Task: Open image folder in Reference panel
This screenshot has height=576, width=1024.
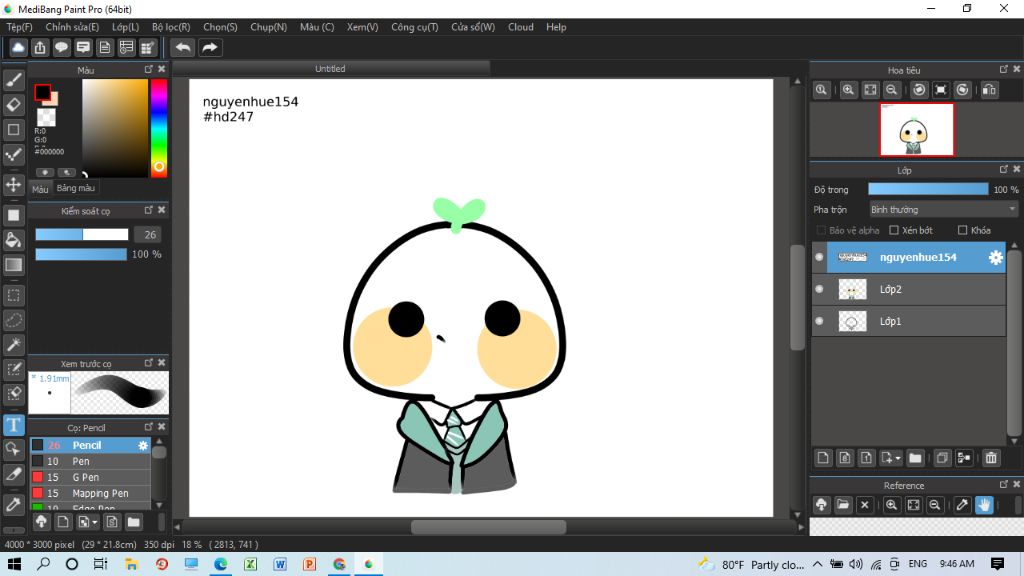Action: pyautogui.click(x=843, y=505)
